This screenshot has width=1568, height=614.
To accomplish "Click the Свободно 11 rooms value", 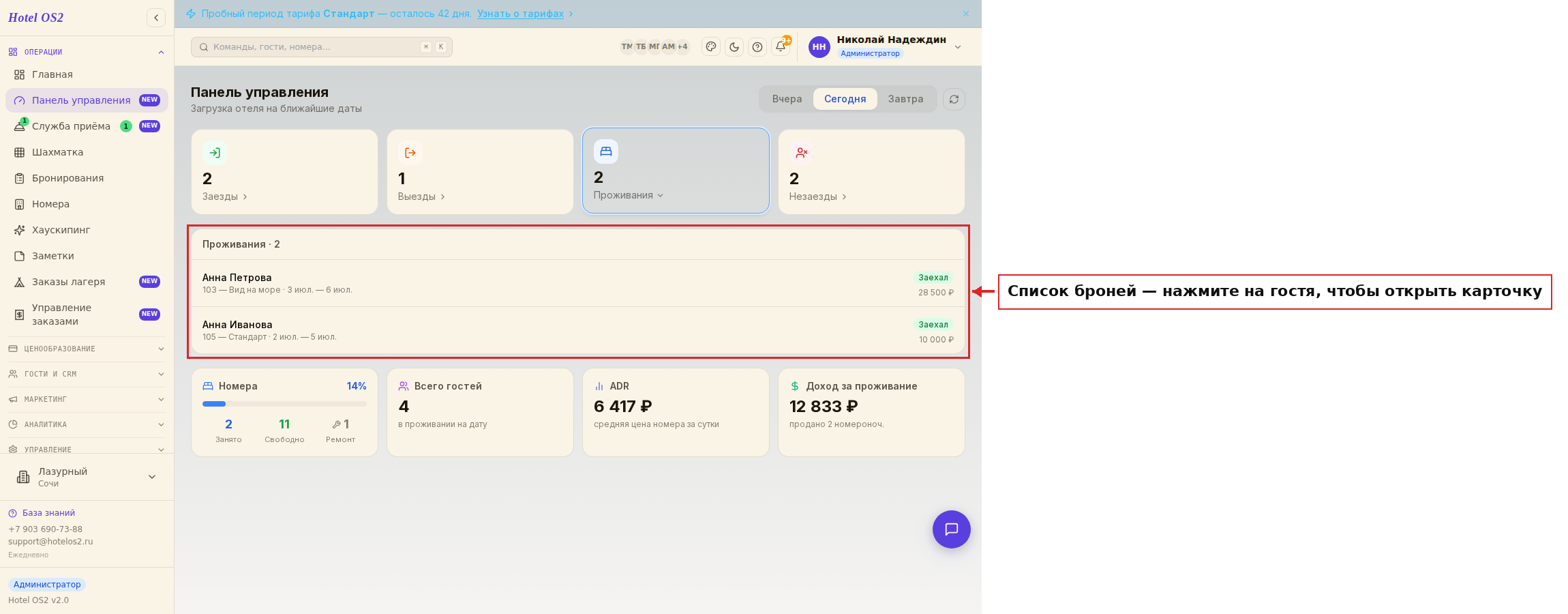I will [x=284, y=424].
